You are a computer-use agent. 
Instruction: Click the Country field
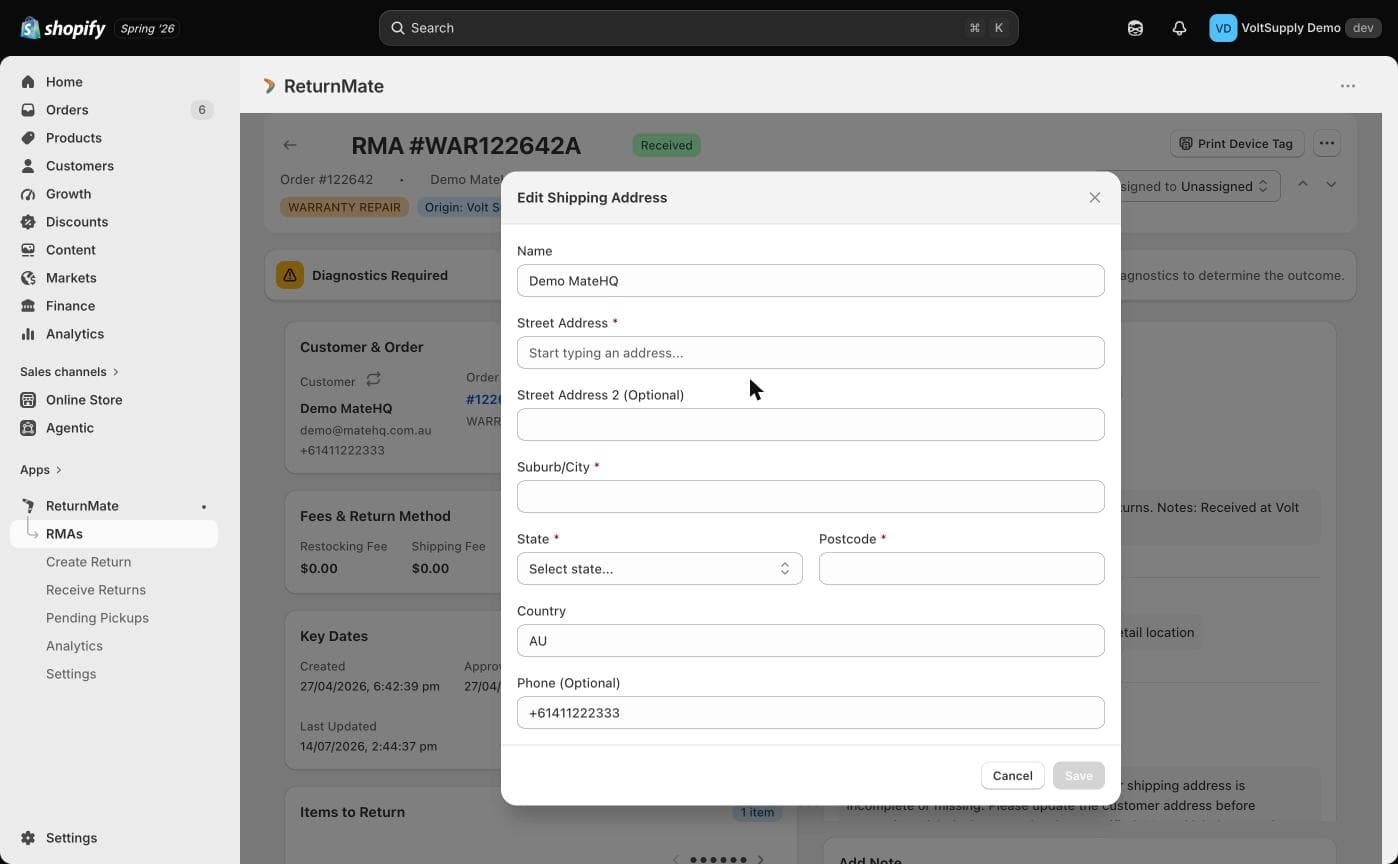(810, 641)
